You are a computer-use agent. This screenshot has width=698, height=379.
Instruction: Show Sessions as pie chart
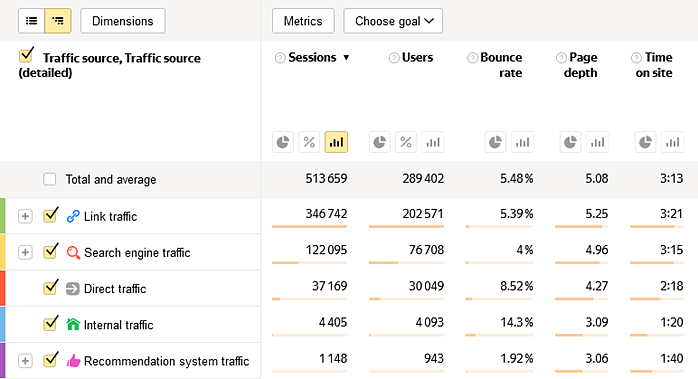pos(283,142)
